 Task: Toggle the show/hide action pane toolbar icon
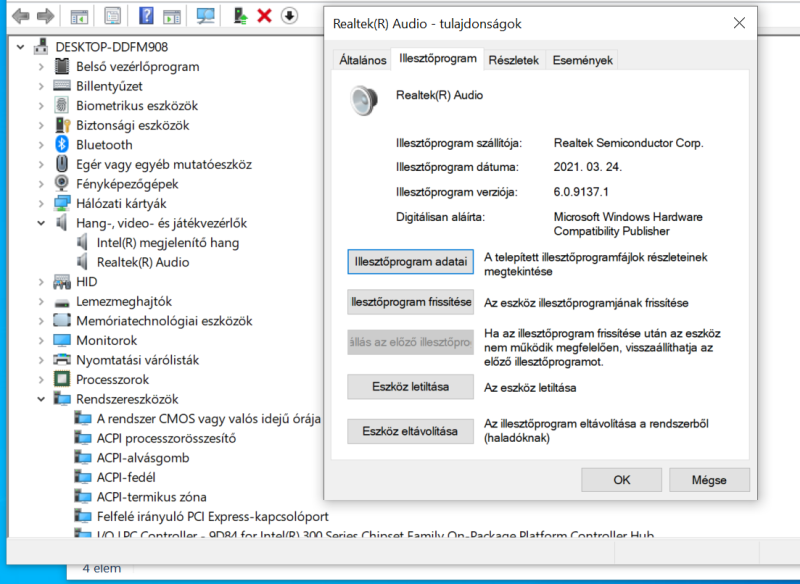pos(172,16)
